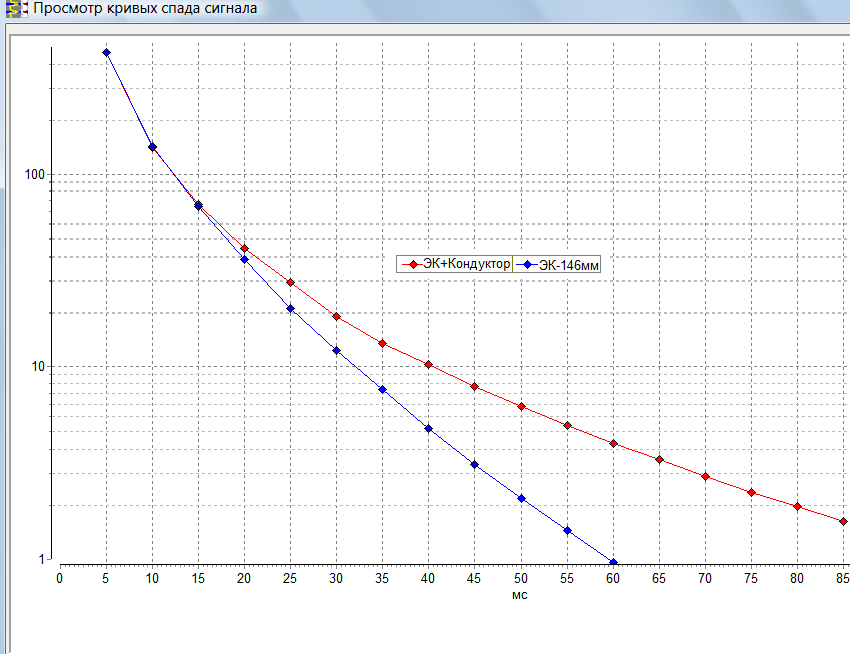Viewport: 850px width, 654px height.
Task: Click the red data point at 85 мс
Action: [843, 522]
